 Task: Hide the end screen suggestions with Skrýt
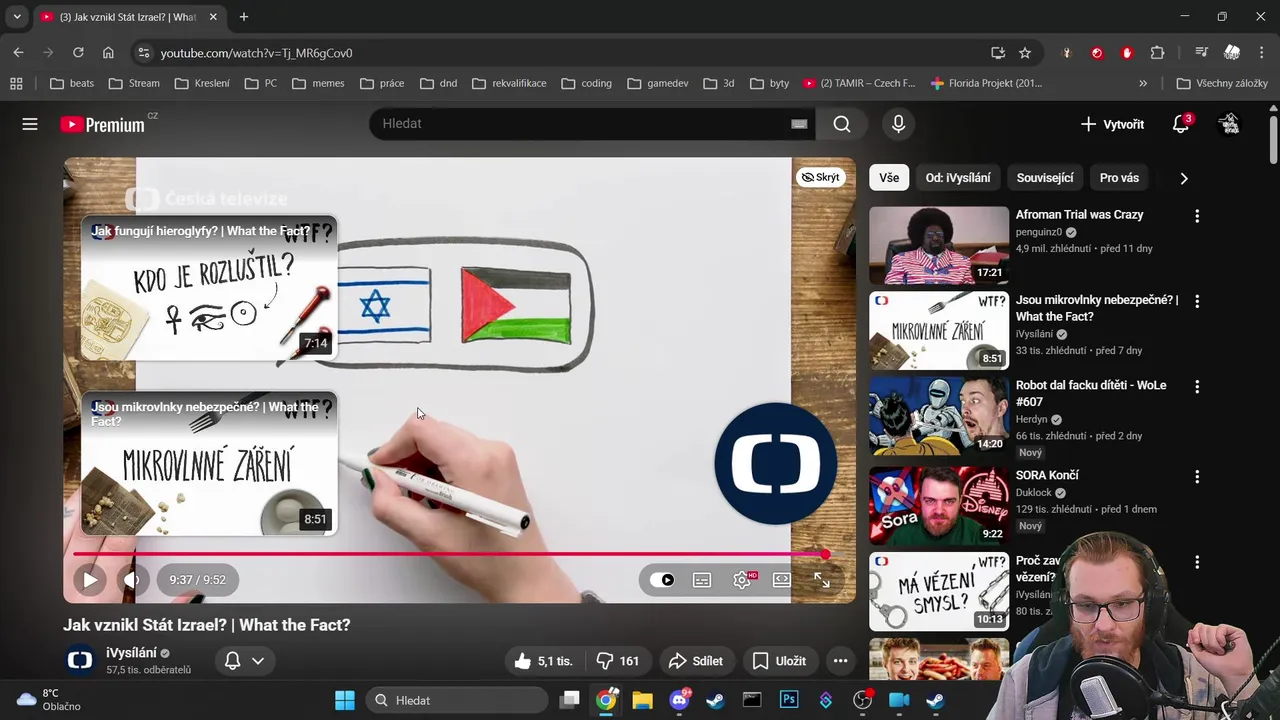click(820, 177)
